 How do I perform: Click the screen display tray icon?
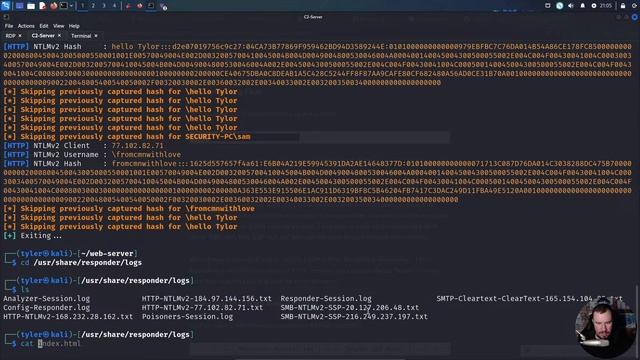[548, 6]
